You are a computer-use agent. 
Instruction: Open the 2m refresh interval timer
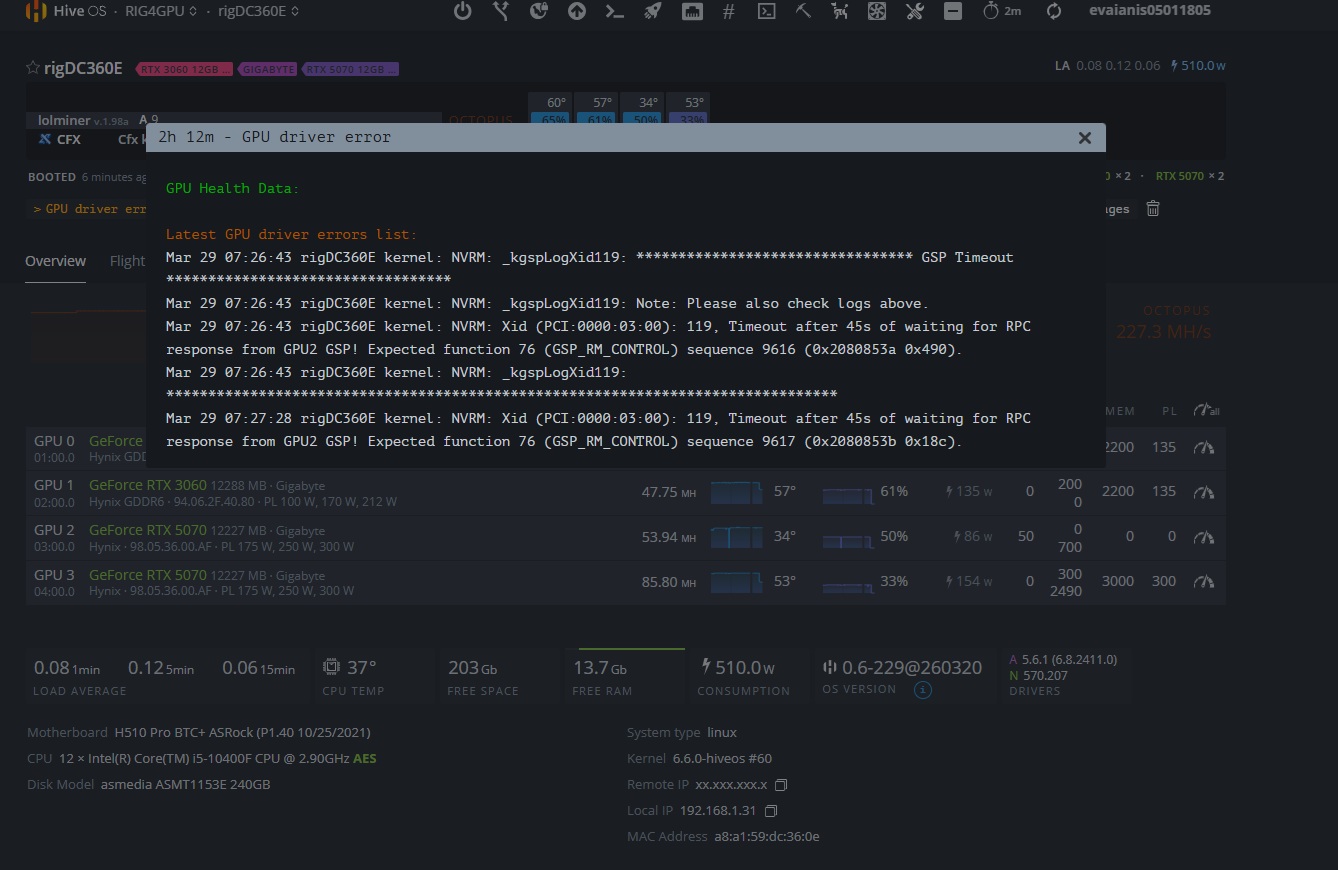1002,11
